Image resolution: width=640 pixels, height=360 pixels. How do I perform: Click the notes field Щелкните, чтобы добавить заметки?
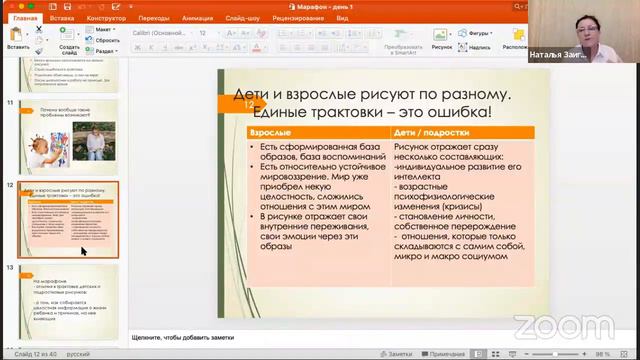pyautogui.click(x=183, y=338)
